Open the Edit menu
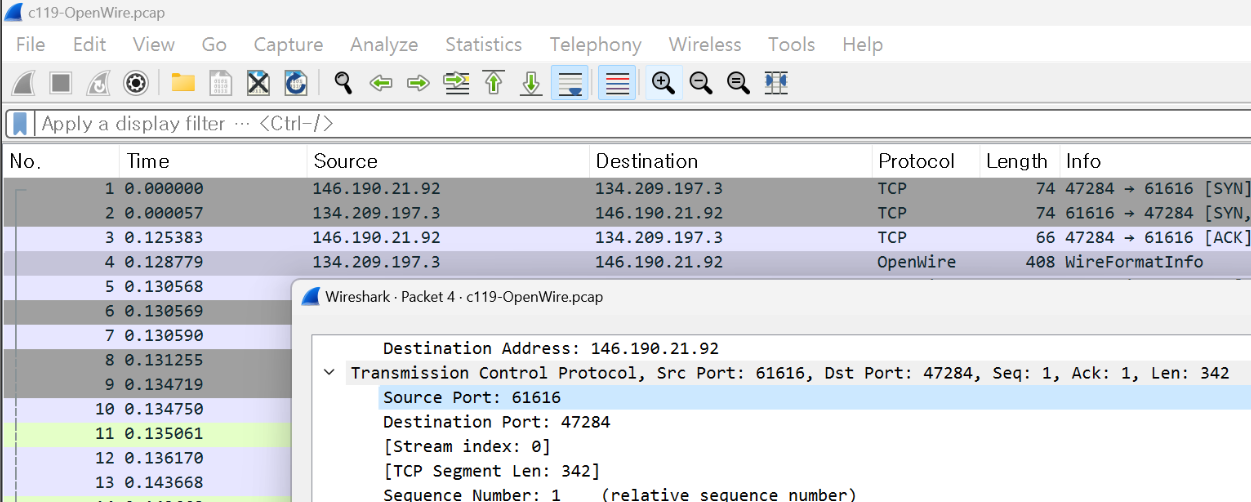This screenshot has height=502, width=1251. pyautogui.click(x=89, y=45)
